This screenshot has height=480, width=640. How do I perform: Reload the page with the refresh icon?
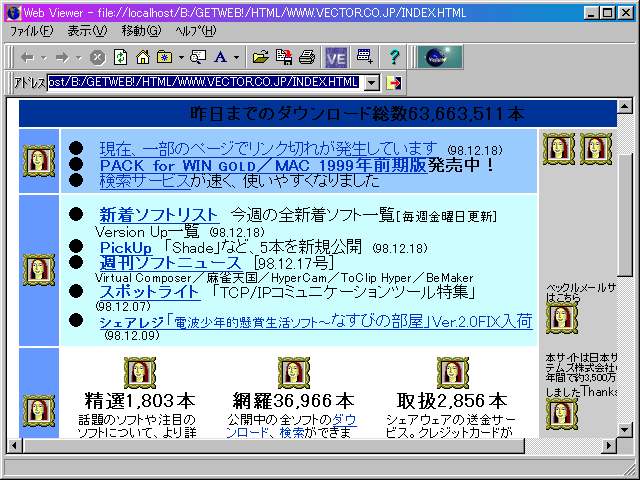click(120, 57)
